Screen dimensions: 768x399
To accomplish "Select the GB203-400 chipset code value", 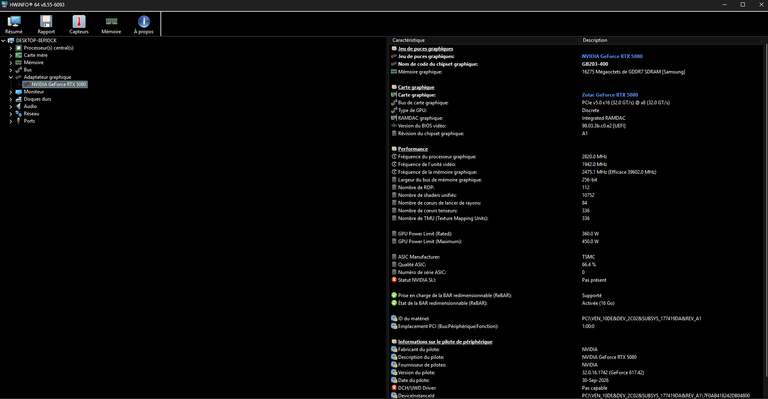I will pos(595,64).
